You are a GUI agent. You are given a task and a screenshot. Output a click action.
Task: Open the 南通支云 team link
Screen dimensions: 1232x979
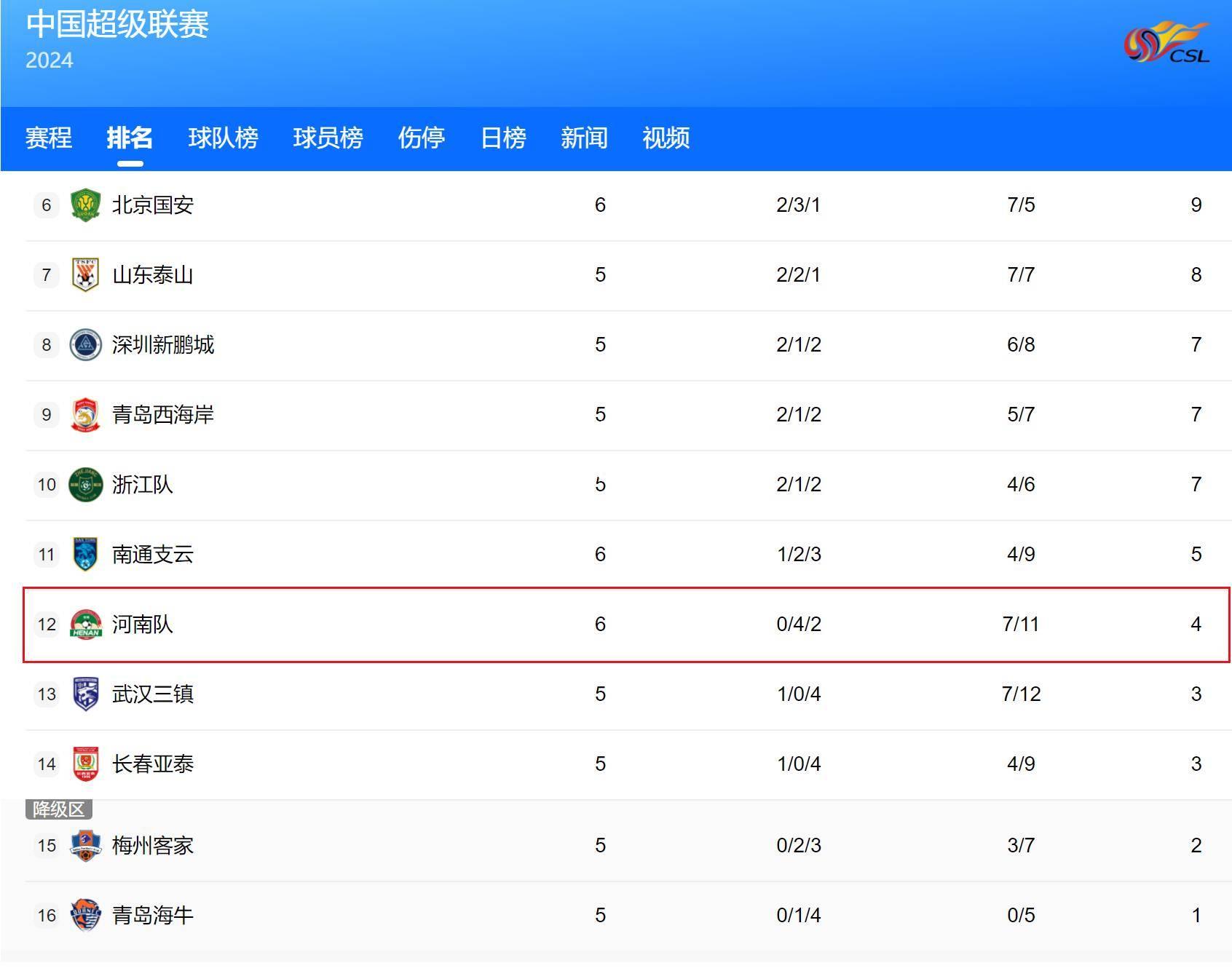[152, 555]
